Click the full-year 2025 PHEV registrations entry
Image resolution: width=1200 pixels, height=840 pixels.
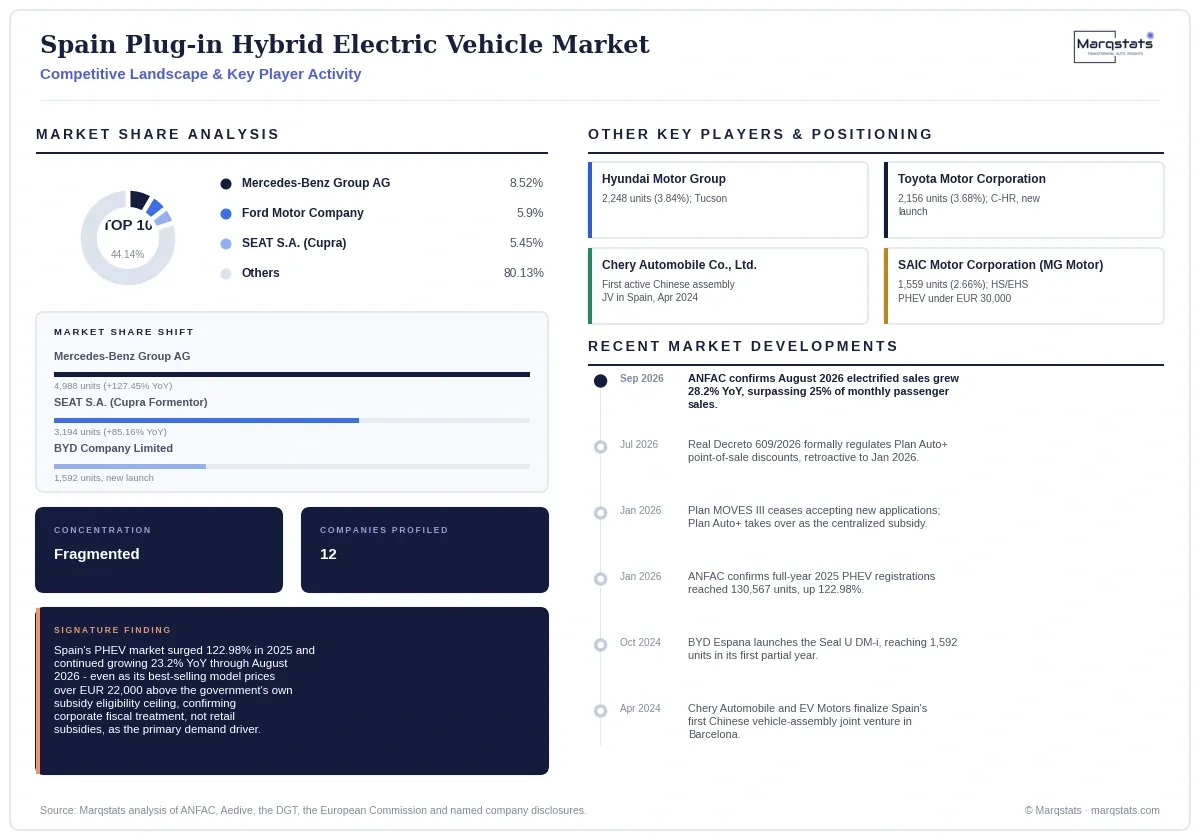(812, 583)
